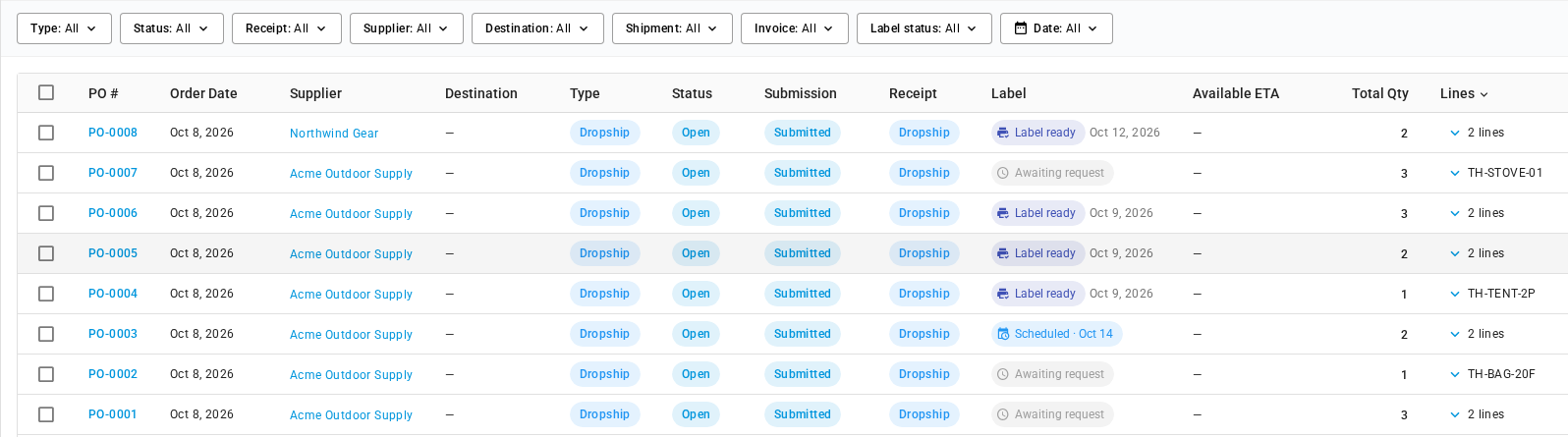The image size is (1568, 437).
Task: Expand lines for PO-0008
Action: (1455, 133)
